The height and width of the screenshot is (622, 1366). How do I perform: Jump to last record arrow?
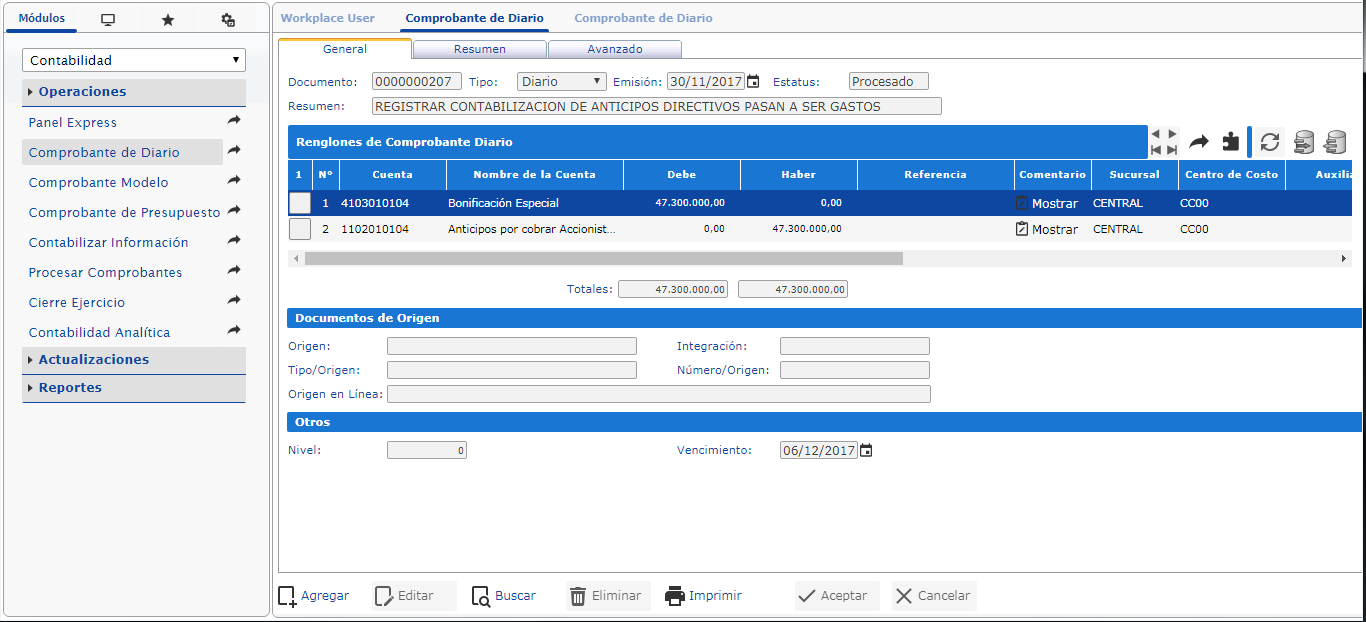[1173, 150]
